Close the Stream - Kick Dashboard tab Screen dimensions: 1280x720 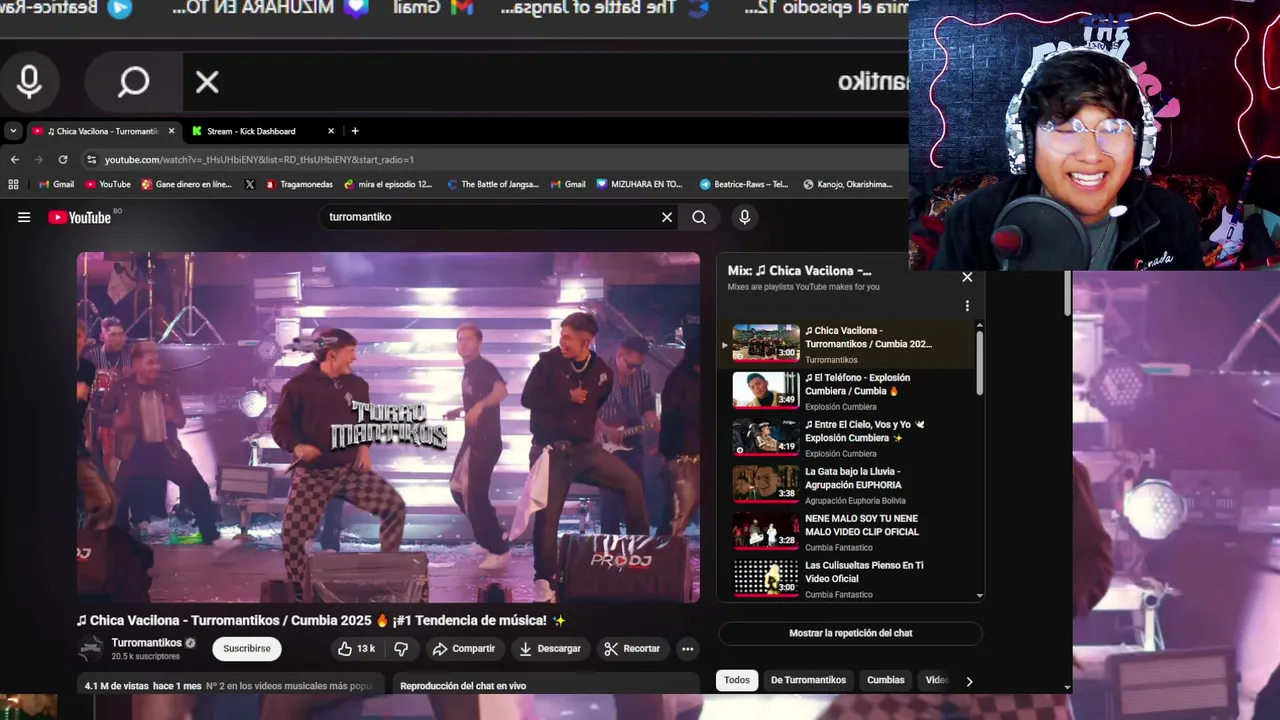click(331, 131)
